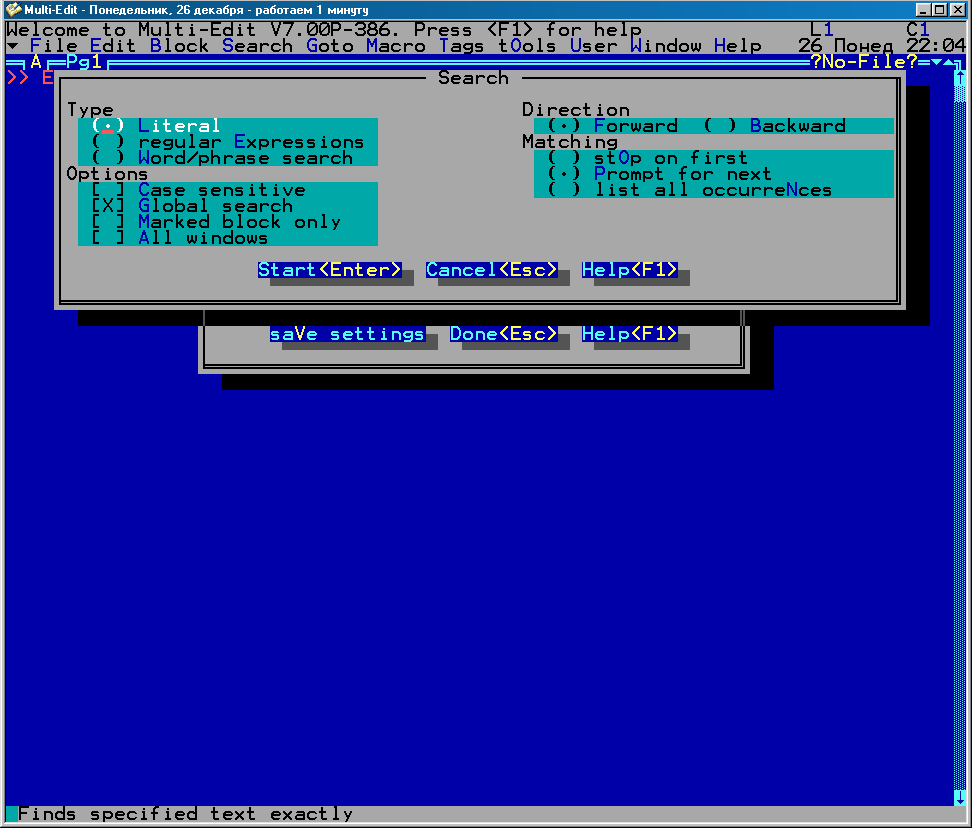Enable the Case sensitive option
This screenshot has height=828, width=972.
point(198,190)
